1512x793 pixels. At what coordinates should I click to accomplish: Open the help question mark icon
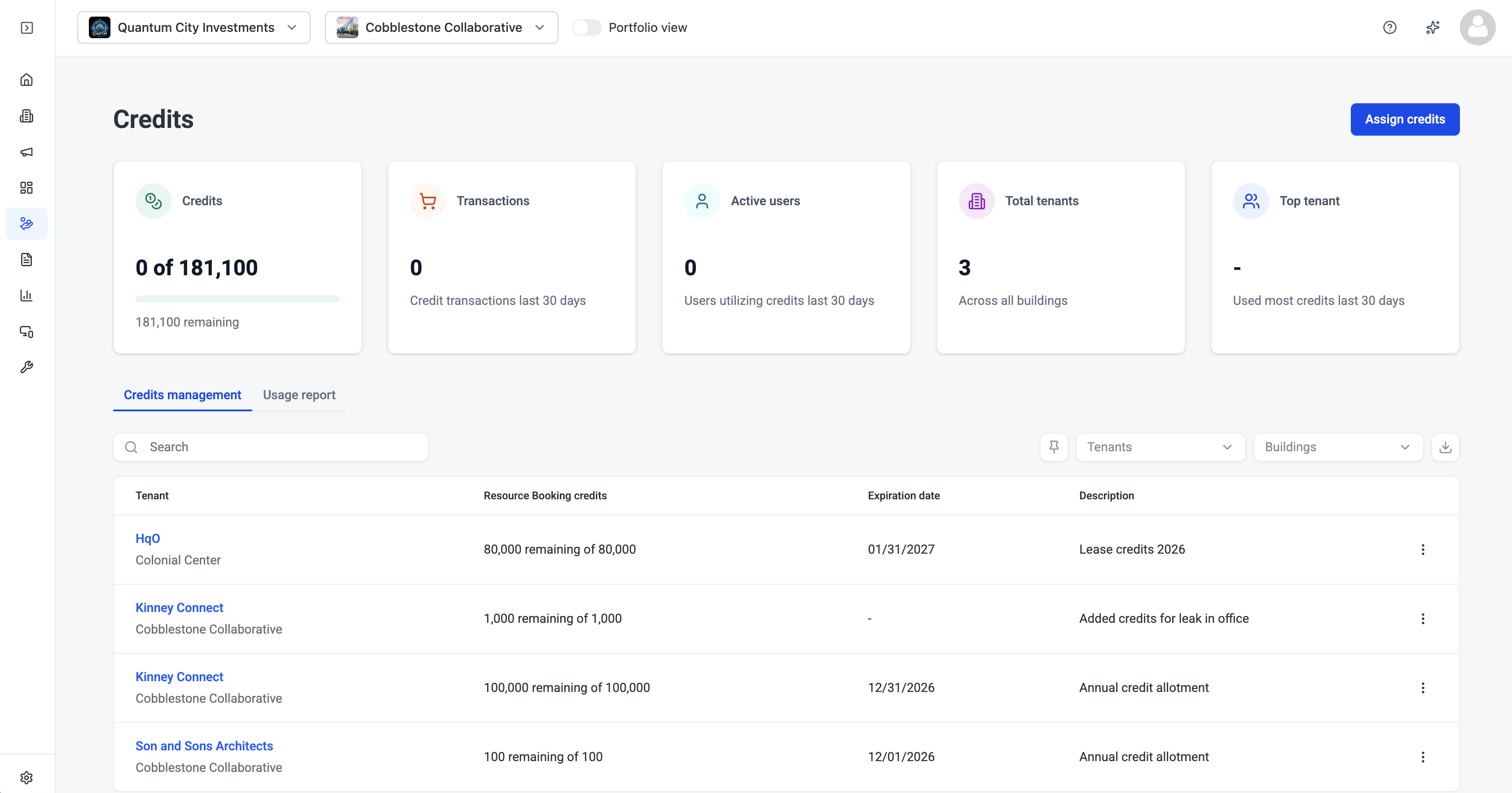[x=1389, y=27]
